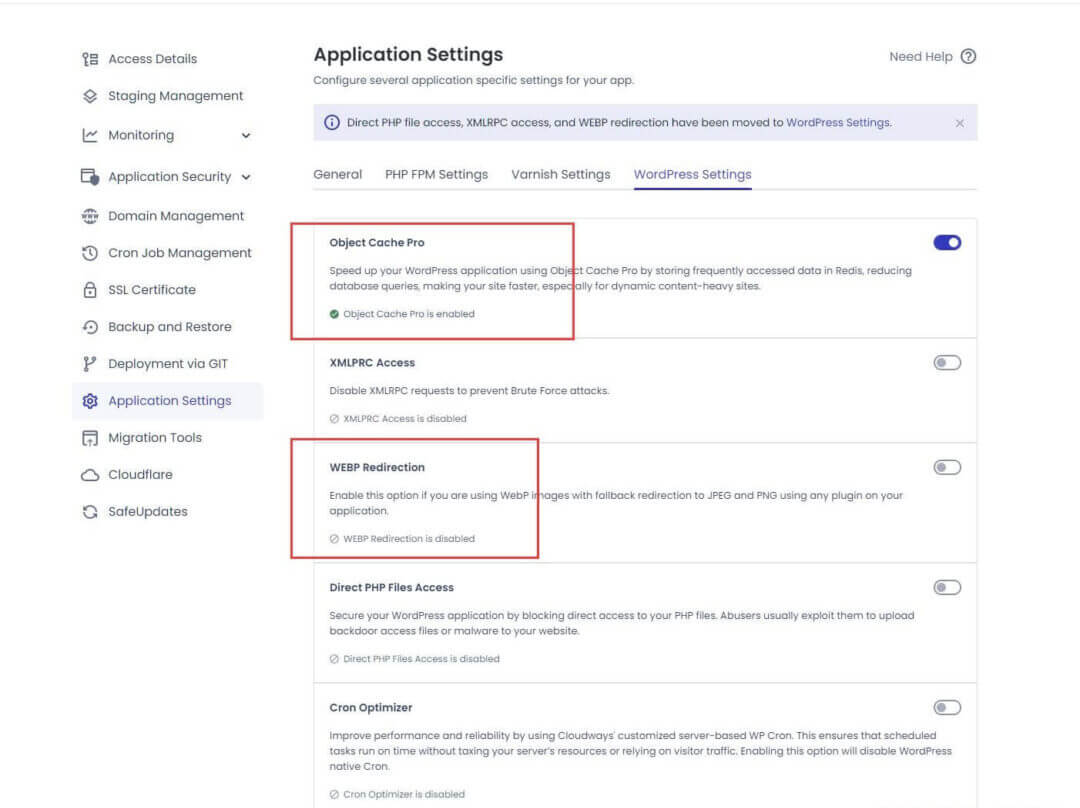Enable the Direct PHP Files Access toggle

pos(947,587)
